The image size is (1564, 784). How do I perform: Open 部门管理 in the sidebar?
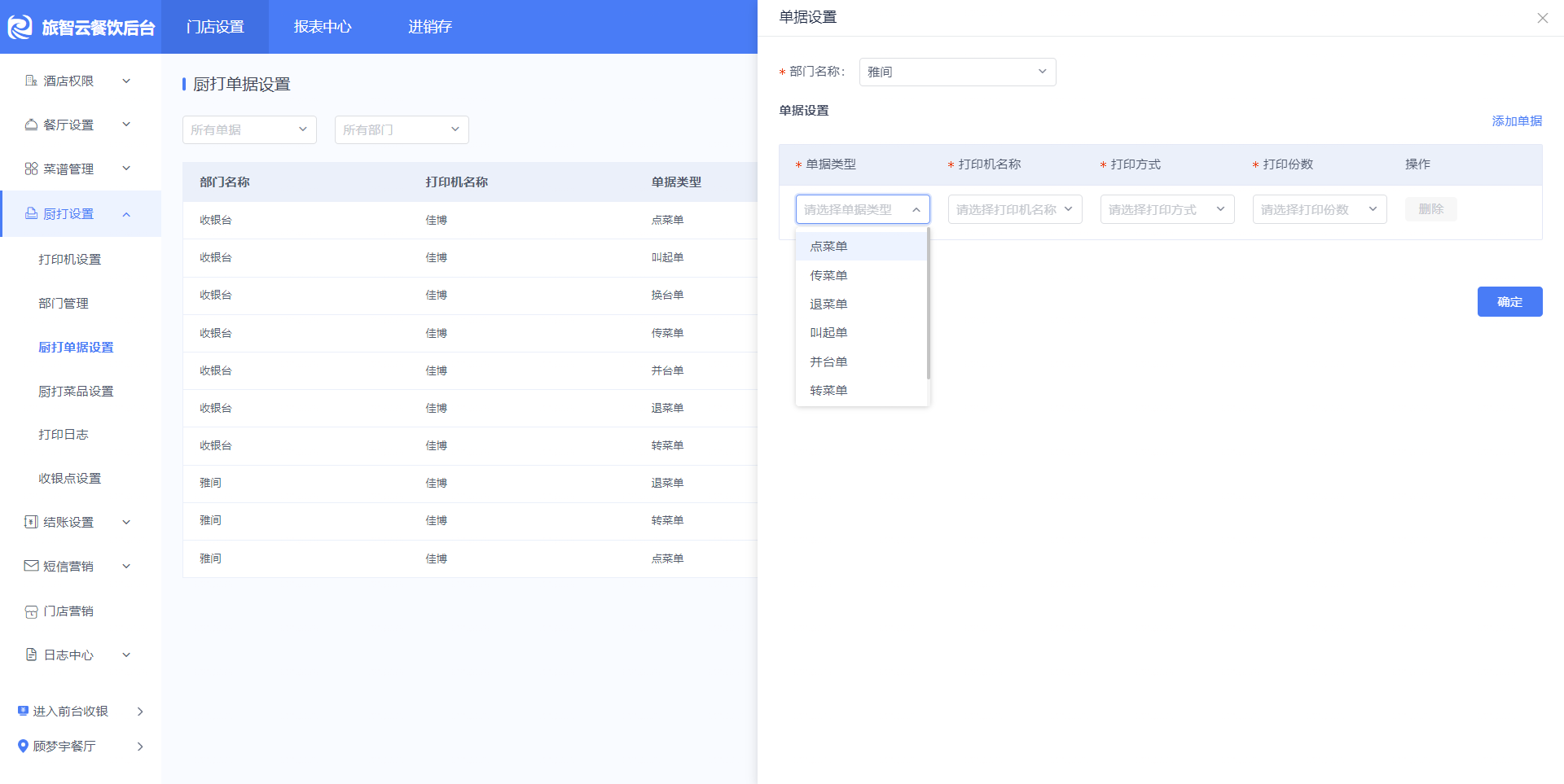click(x=64, y=303)
